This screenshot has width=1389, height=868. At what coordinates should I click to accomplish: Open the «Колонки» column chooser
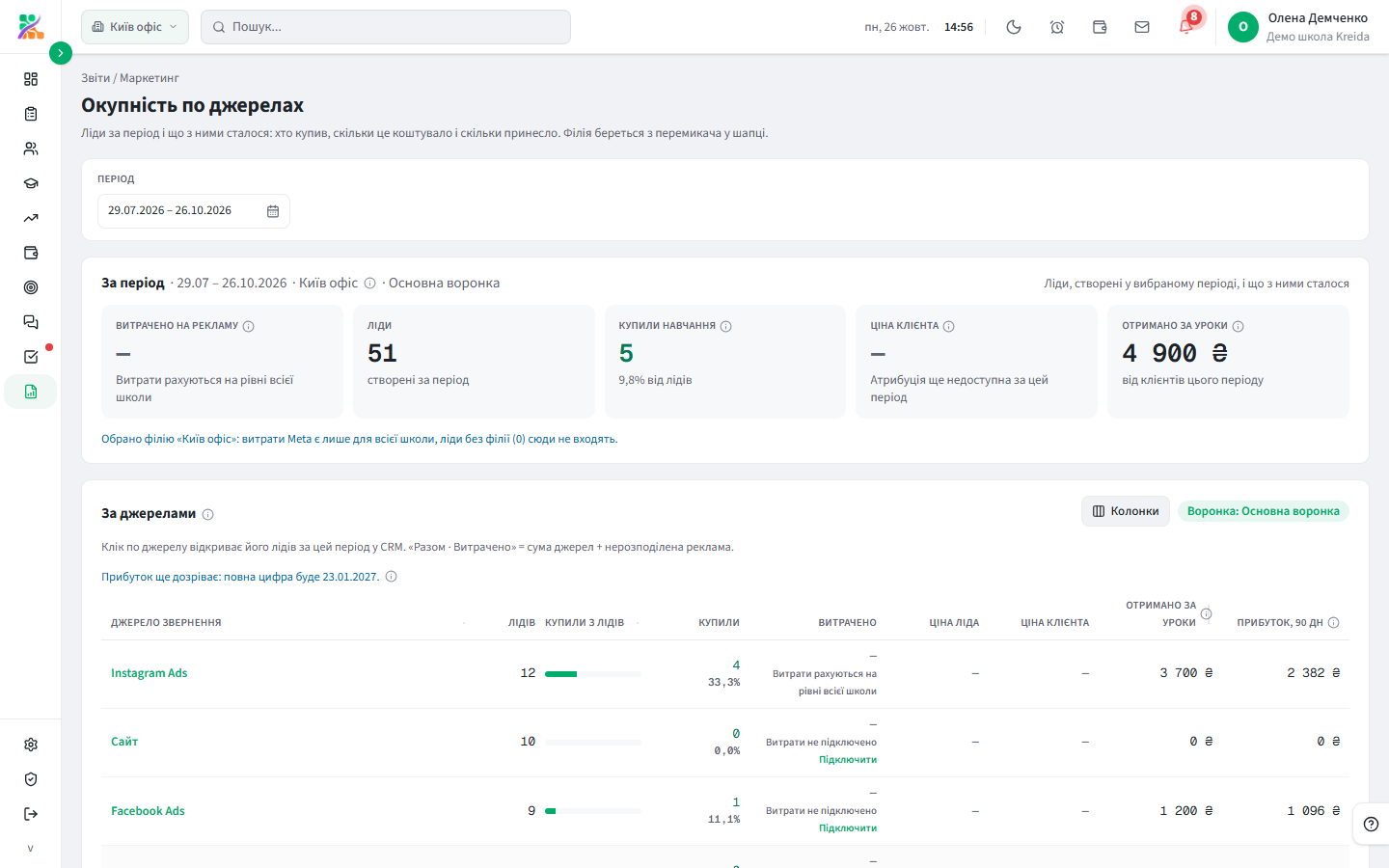click(x=1126, y=511)
